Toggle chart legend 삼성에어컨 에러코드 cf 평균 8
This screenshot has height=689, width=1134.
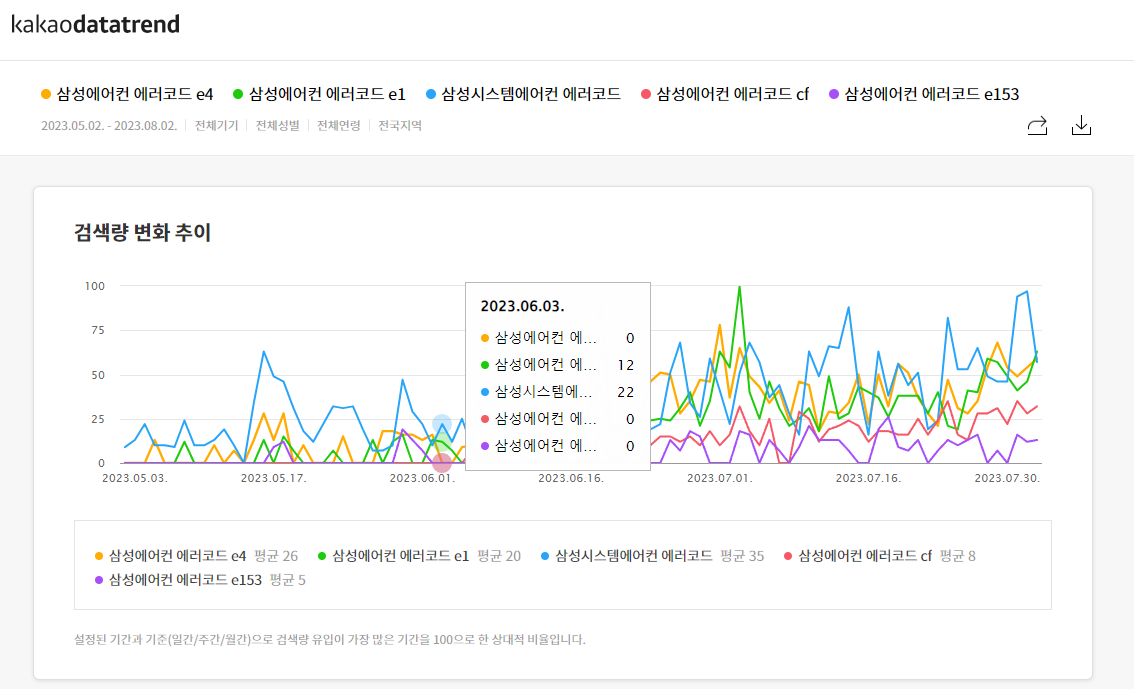pyautogui.click(x=880, y=556)
